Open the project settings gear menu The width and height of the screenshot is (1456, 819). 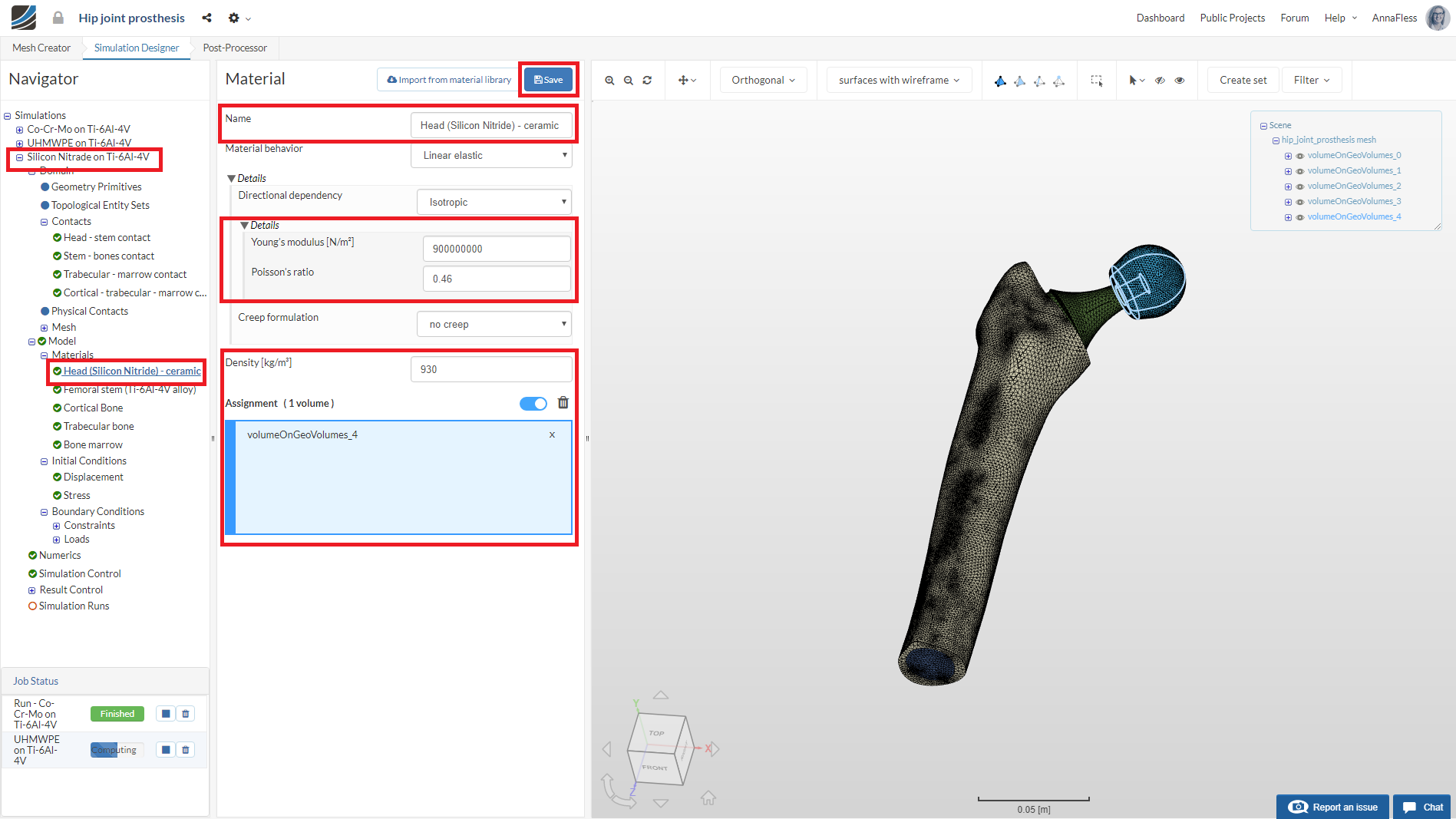(x=239, y=18)
